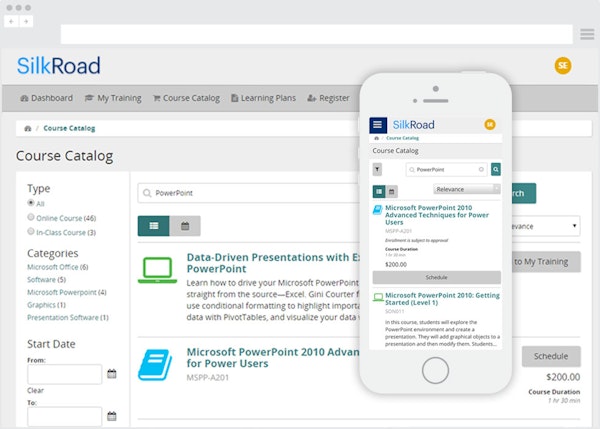Screen dimensions: 600x429
Task: Filter by Graphics (1) category
Action: pyautogui.click(x=46, y=305)
